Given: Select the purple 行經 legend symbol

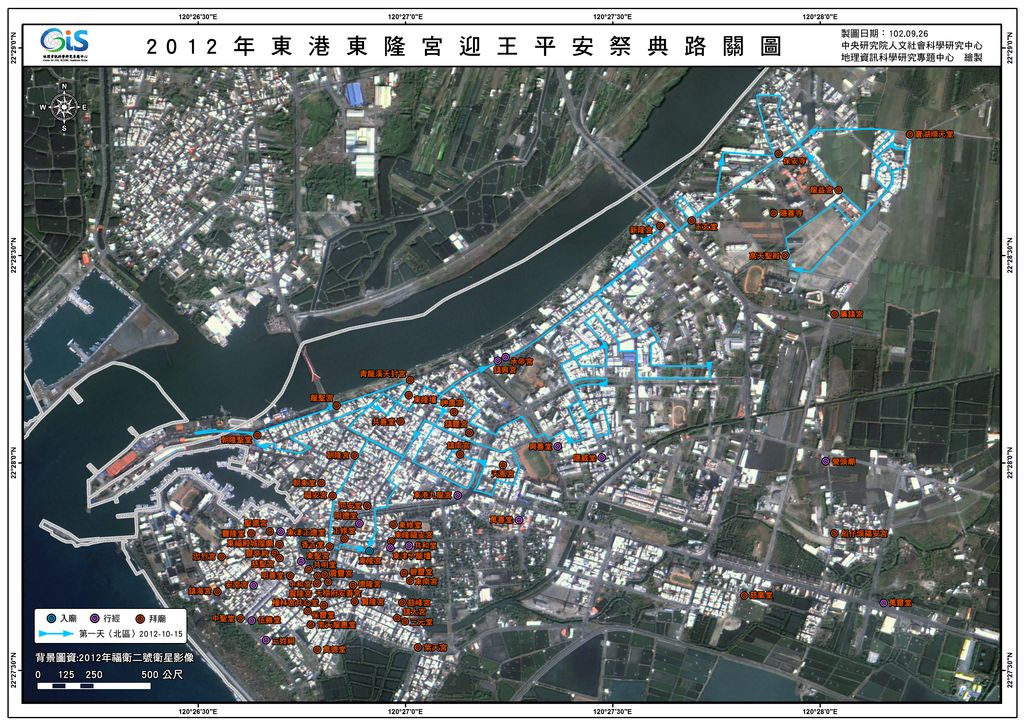Looking at the screenshot, I should pos(94,617).
